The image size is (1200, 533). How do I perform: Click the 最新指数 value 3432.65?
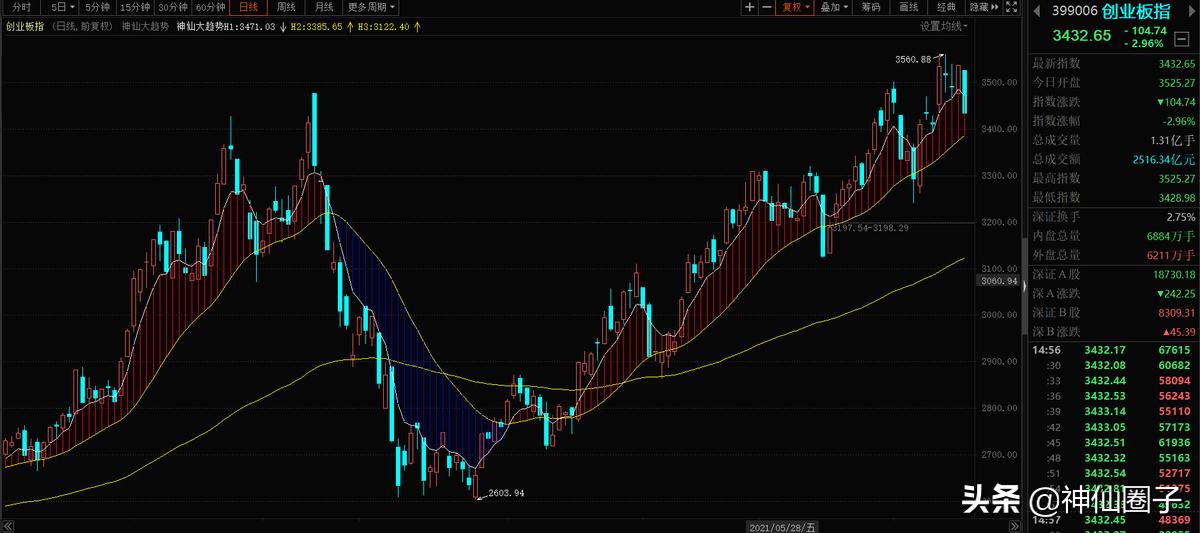[1176, 64]
